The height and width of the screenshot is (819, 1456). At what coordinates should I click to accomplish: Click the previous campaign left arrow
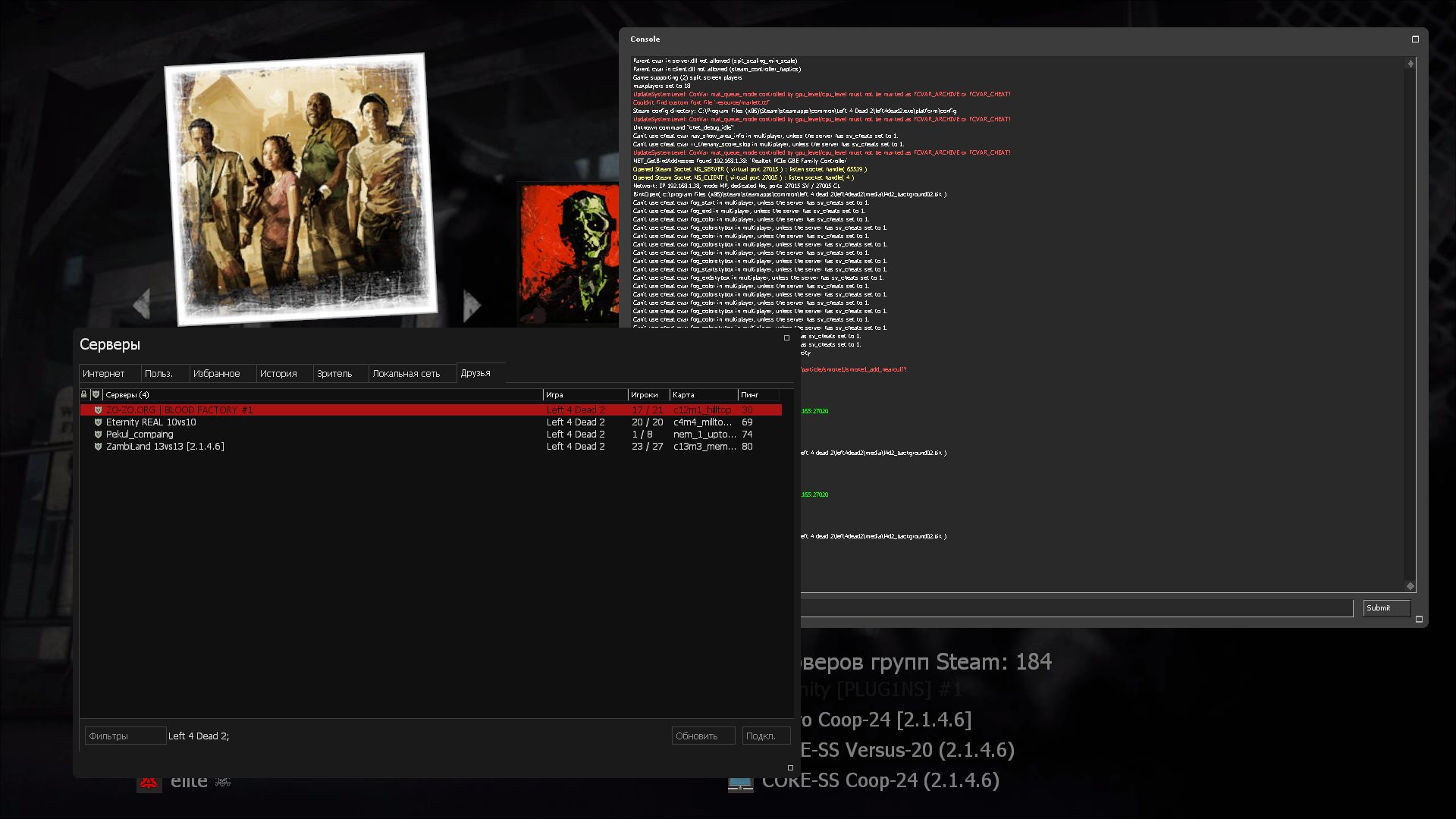tap(142, 305)
